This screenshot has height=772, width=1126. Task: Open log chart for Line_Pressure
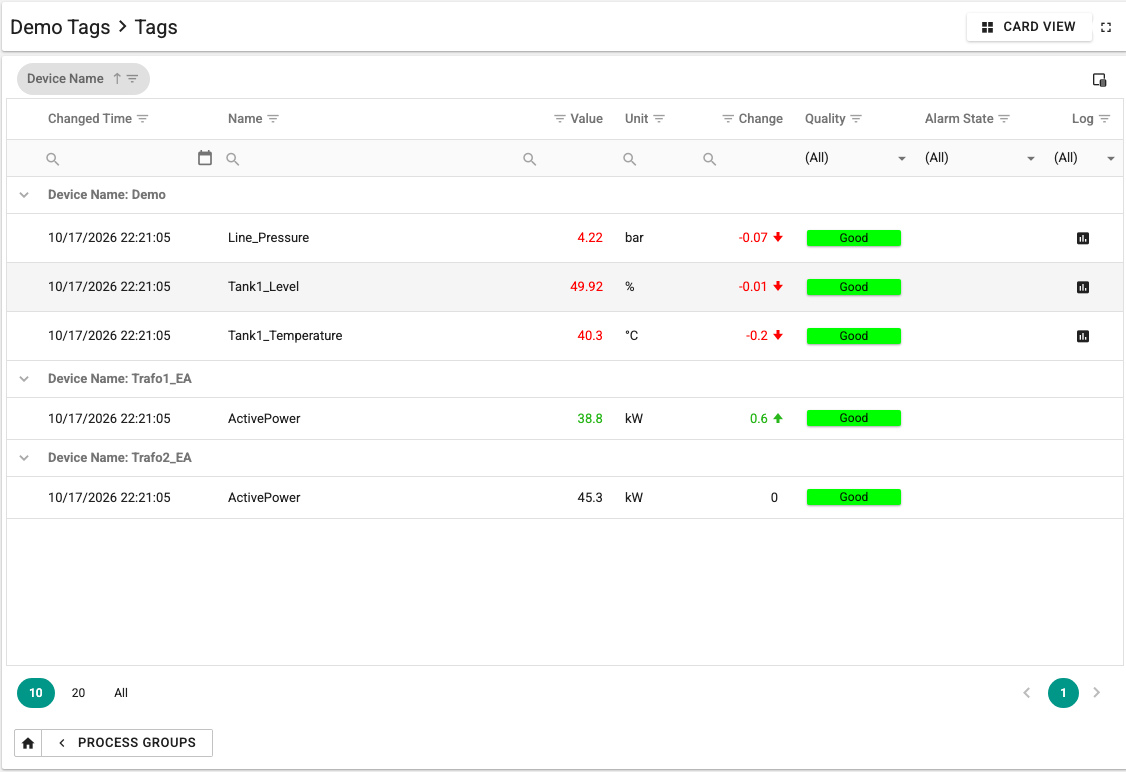tap(1083, 238)
